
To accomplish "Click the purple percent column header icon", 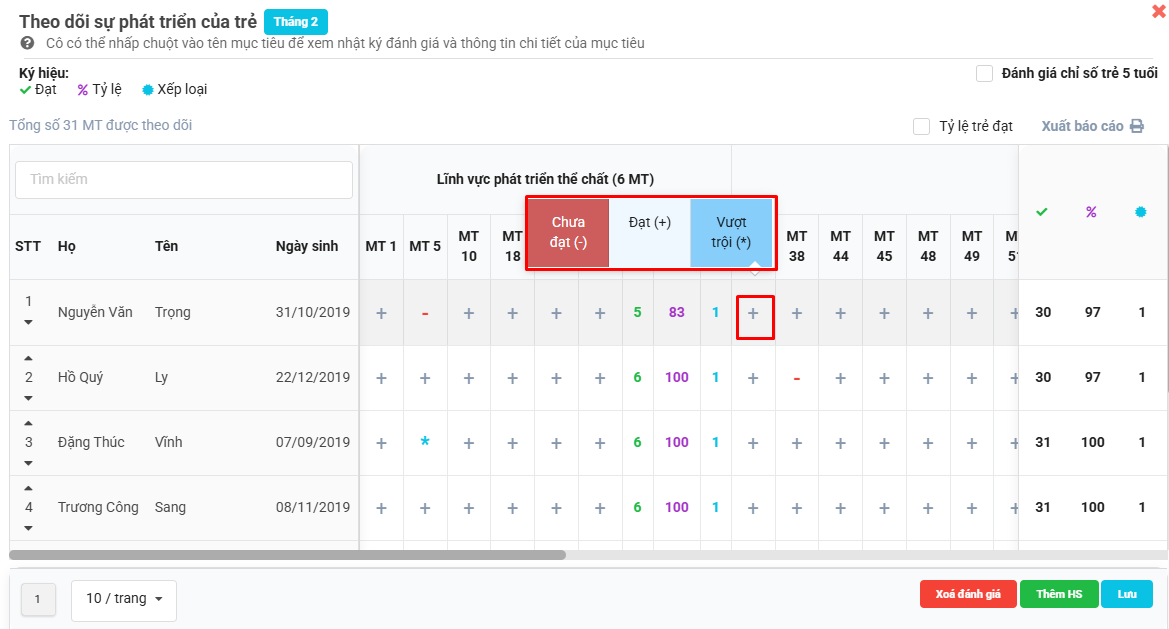I will tap(1091, 212).
